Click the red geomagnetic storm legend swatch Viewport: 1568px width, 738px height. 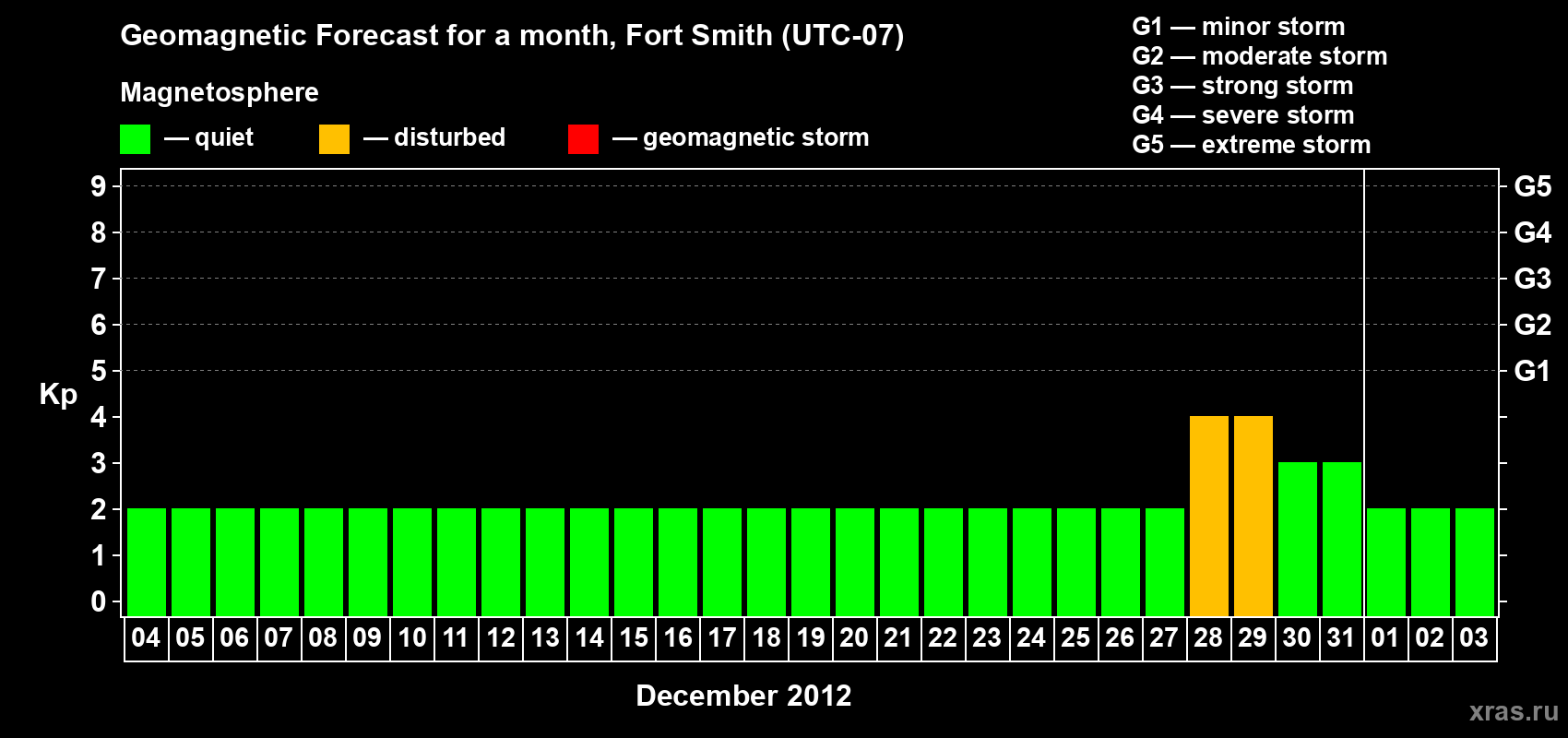583,139
